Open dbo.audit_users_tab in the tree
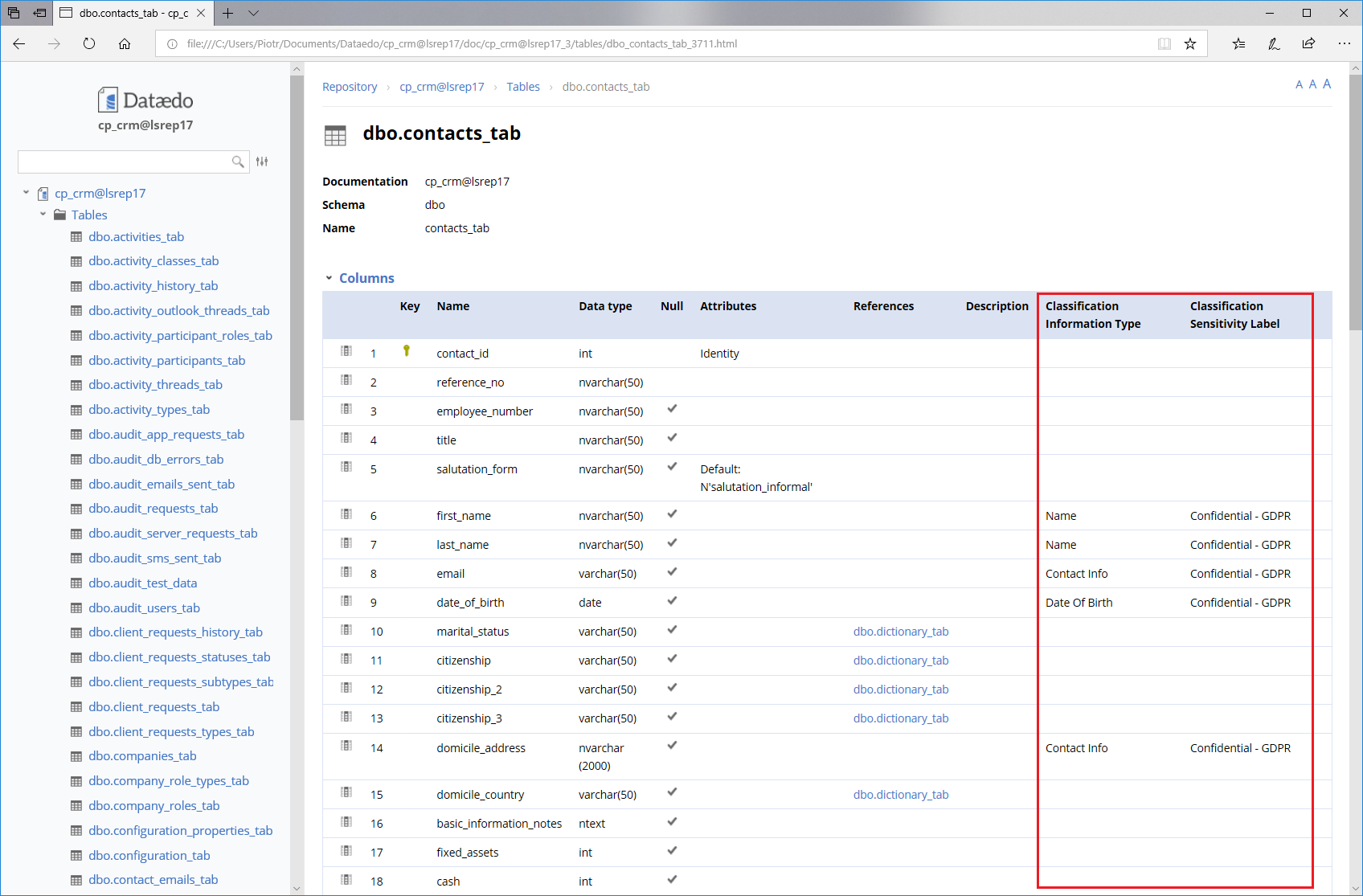 tap(144, 608)
